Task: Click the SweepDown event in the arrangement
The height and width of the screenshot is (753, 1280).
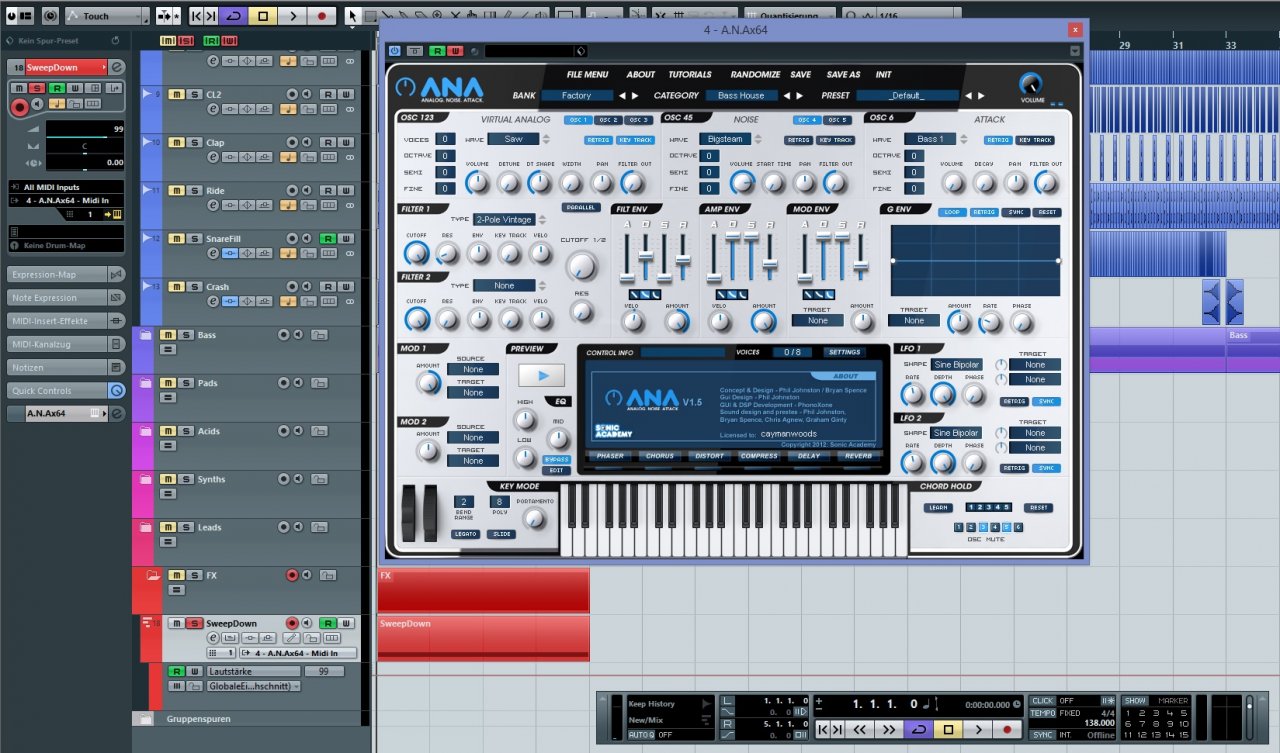Action: coord(484,638)
